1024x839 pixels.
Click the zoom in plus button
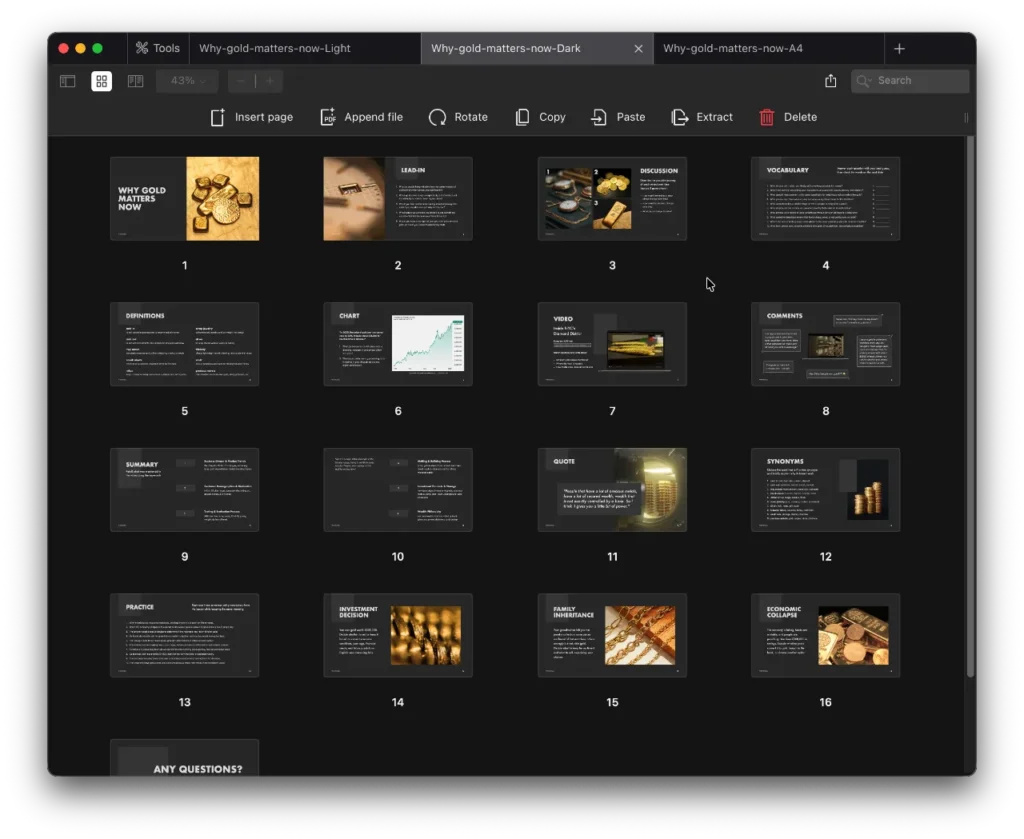(271, 80)
